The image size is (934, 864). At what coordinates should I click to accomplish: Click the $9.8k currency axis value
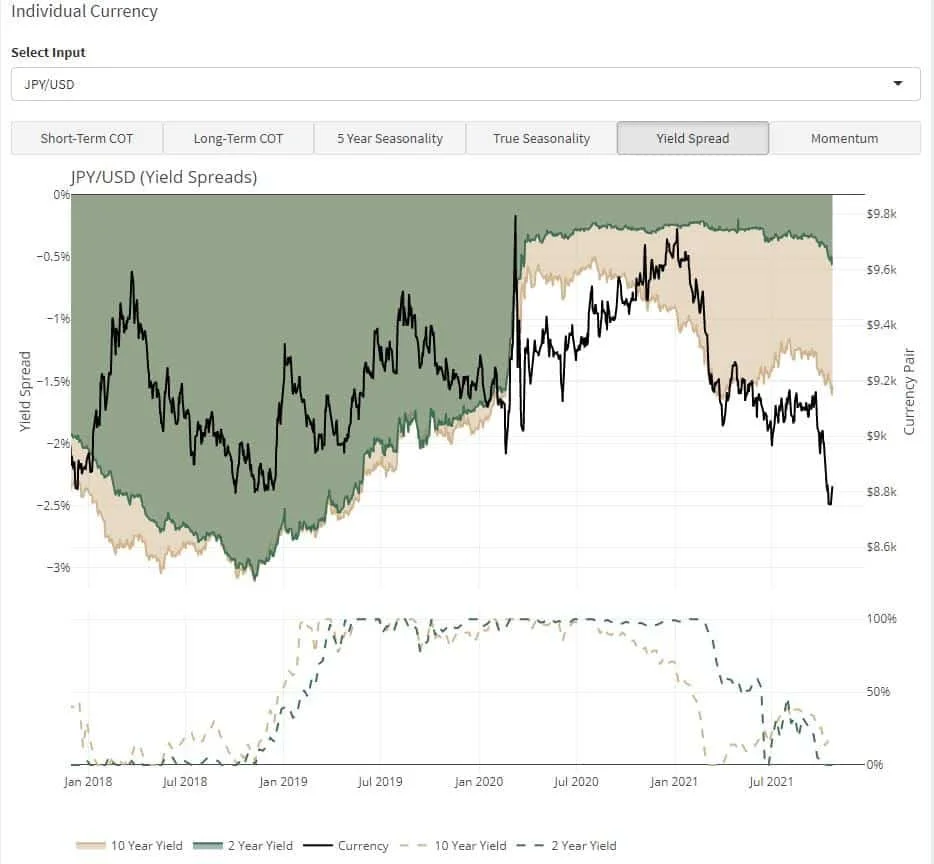882,214
